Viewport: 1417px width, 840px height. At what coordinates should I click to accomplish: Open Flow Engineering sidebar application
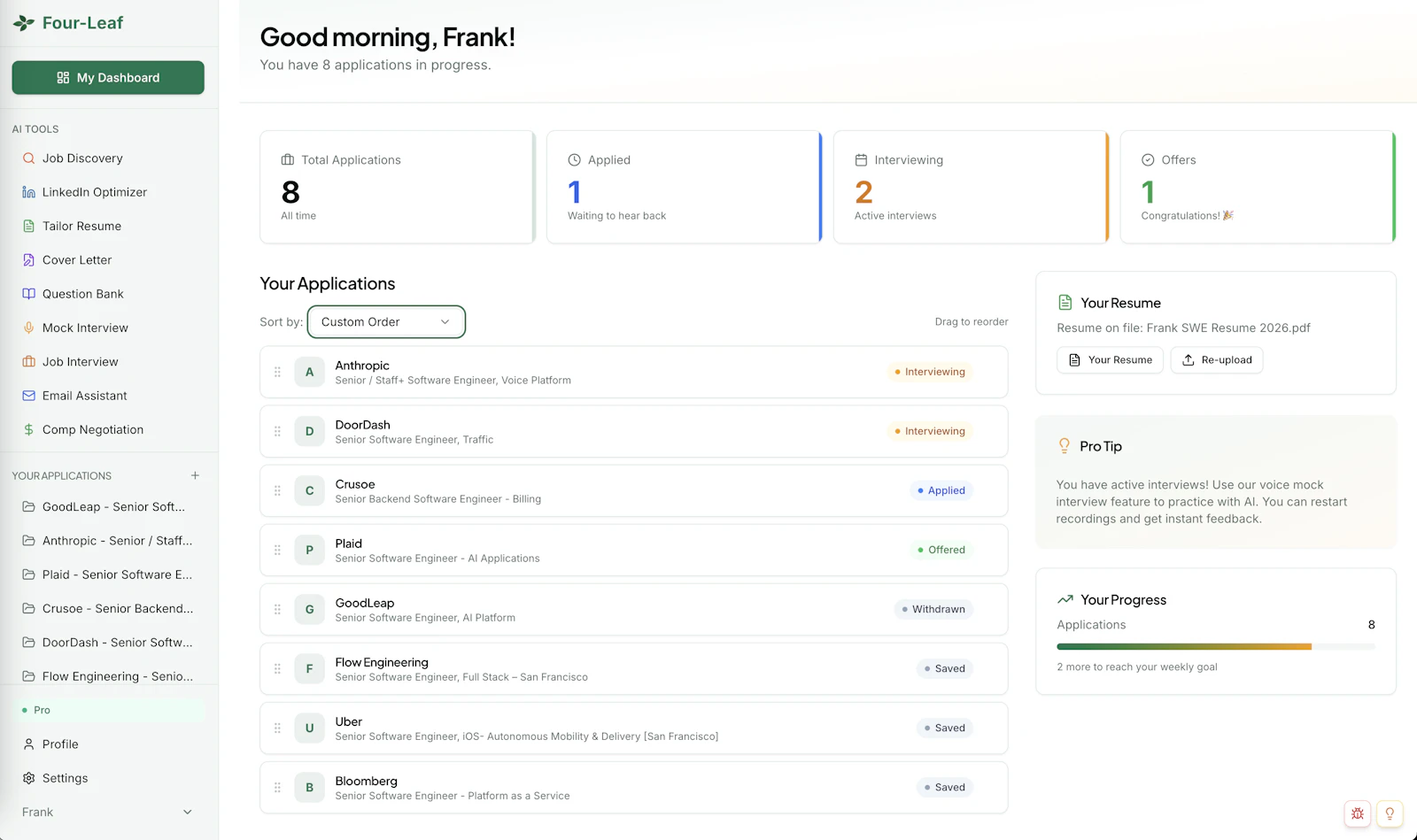(108, 676)
